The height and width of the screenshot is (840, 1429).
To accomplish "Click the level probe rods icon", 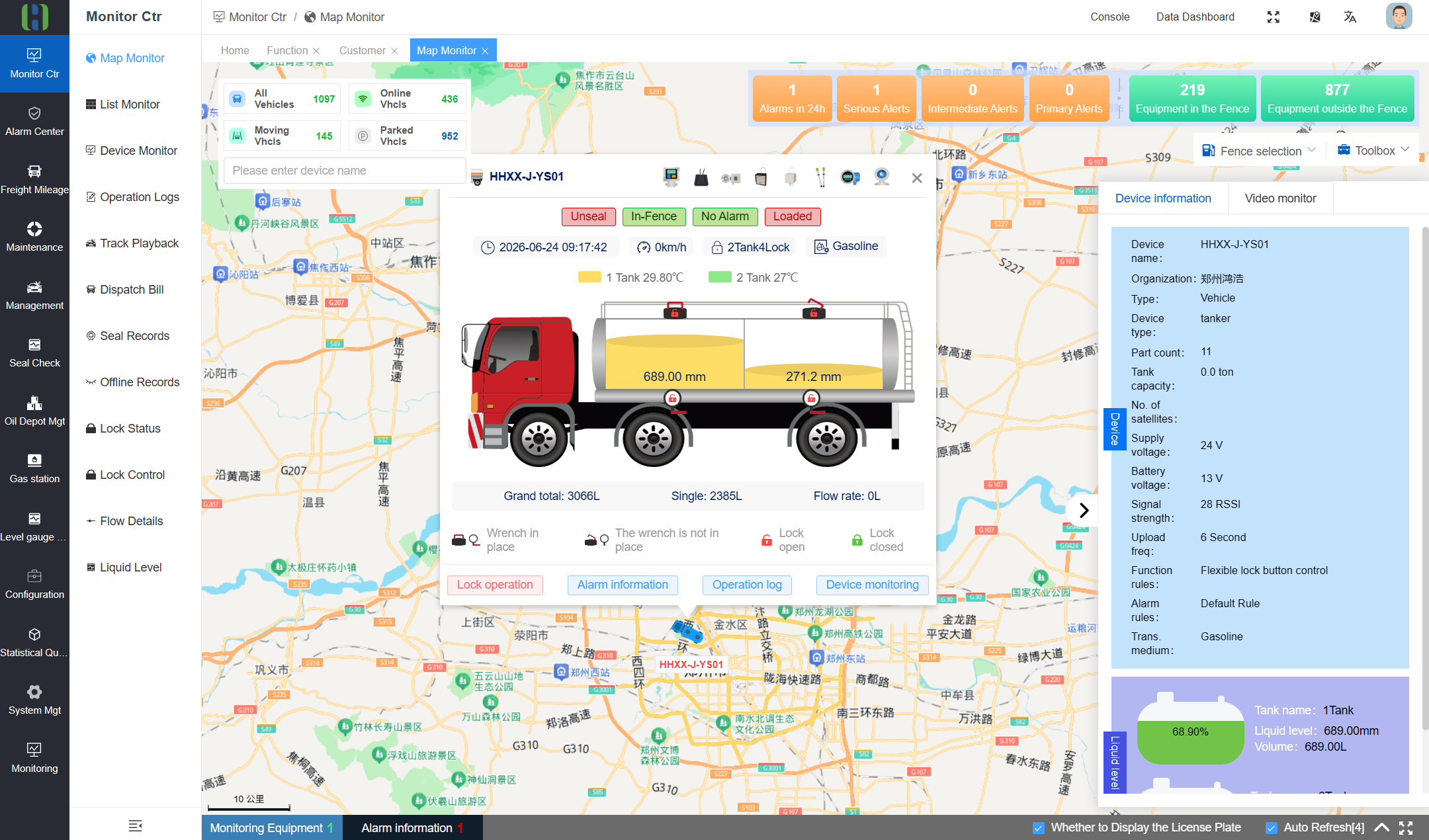I will point(820,177).
